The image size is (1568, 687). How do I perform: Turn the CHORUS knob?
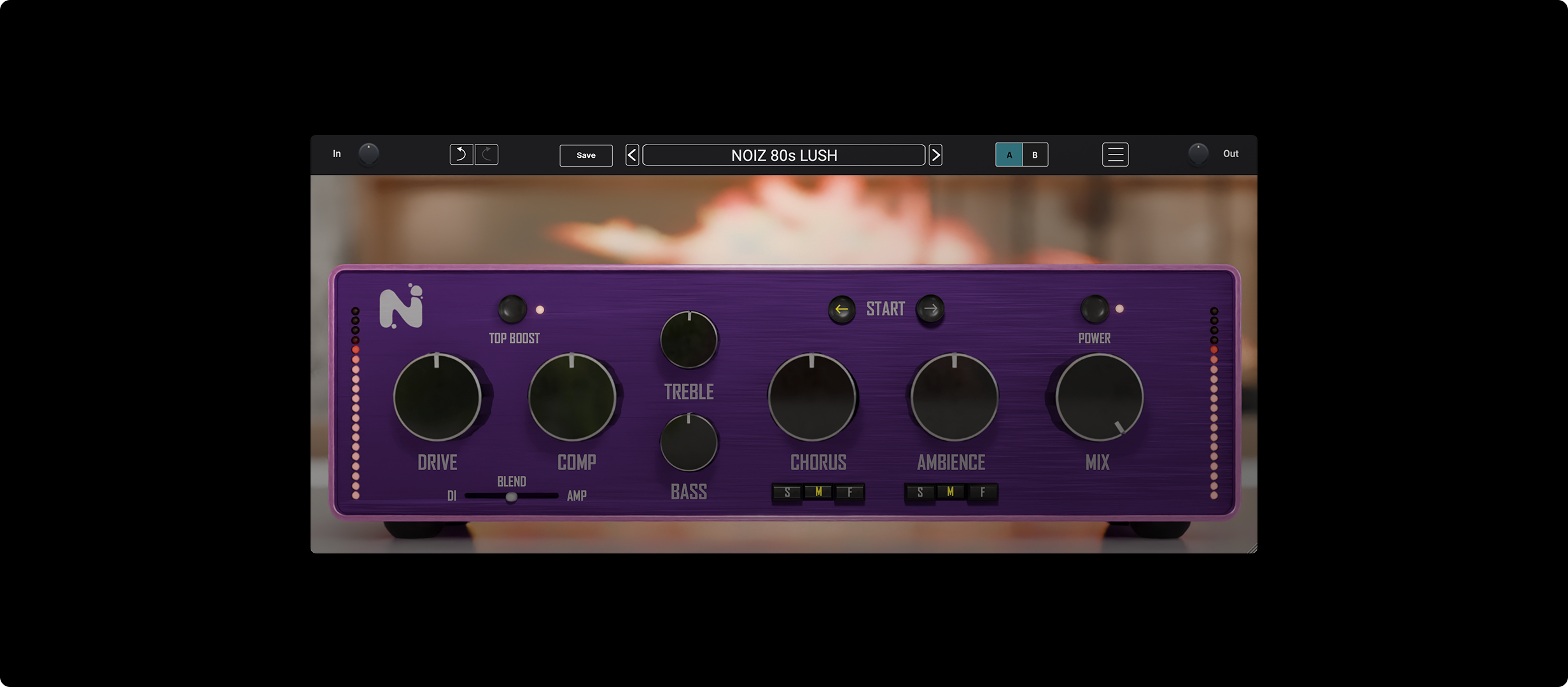(813, 396)
